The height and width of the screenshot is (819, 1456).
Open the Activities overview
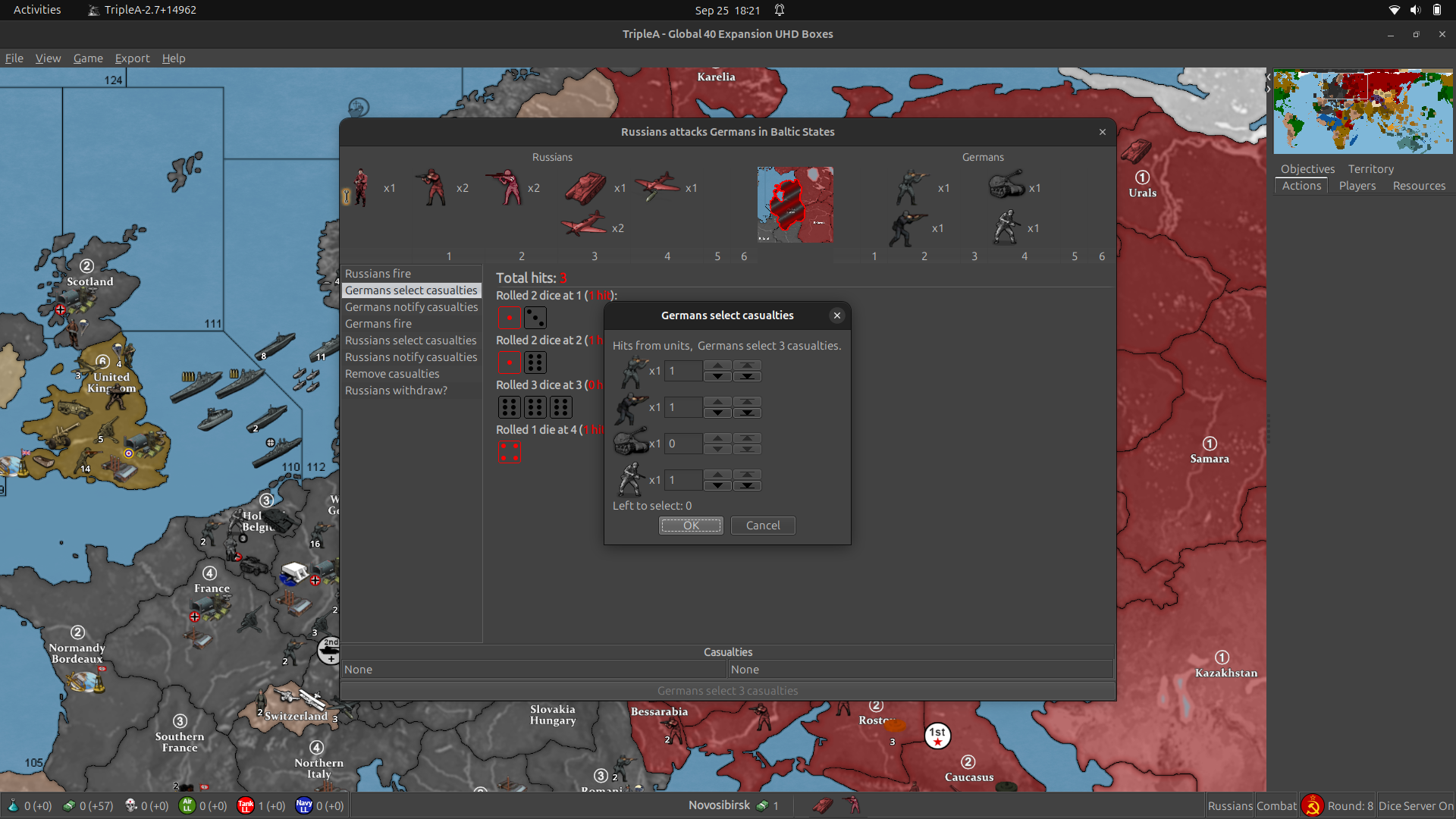[37, 10]
